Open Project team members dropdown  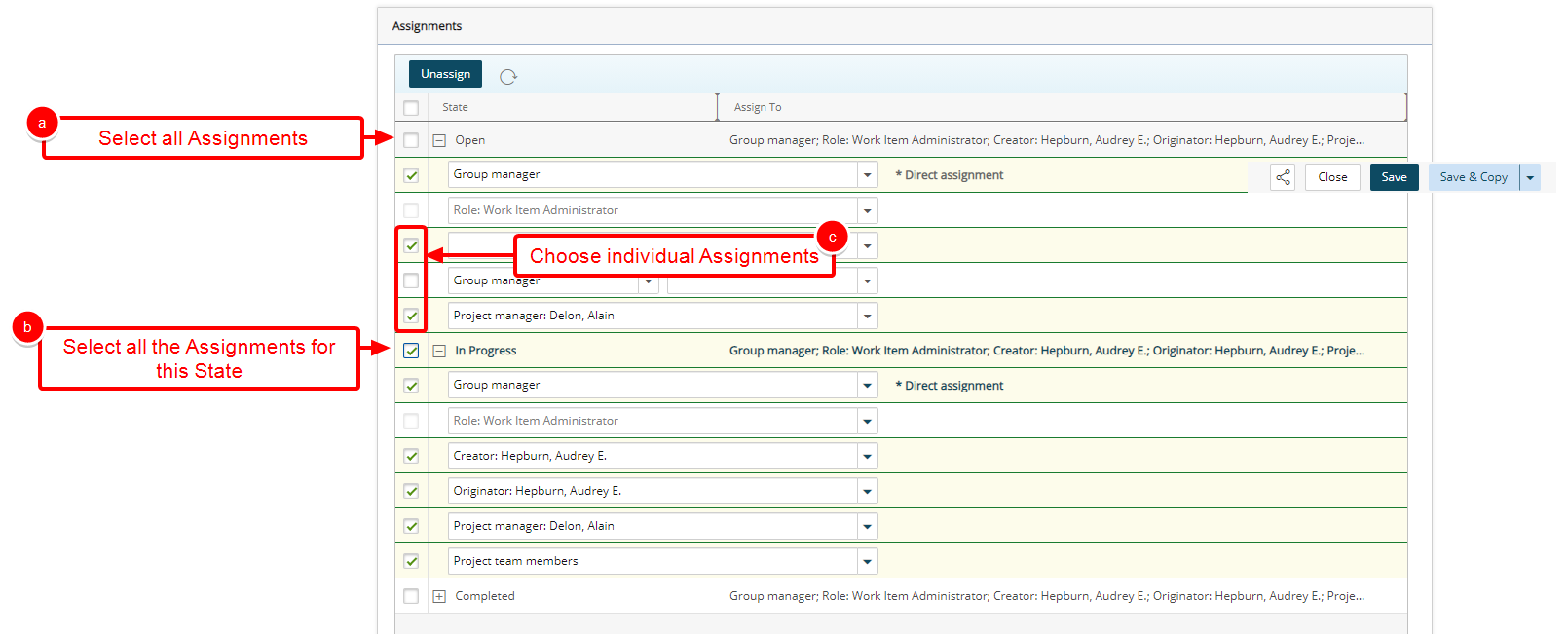(867, 561)
